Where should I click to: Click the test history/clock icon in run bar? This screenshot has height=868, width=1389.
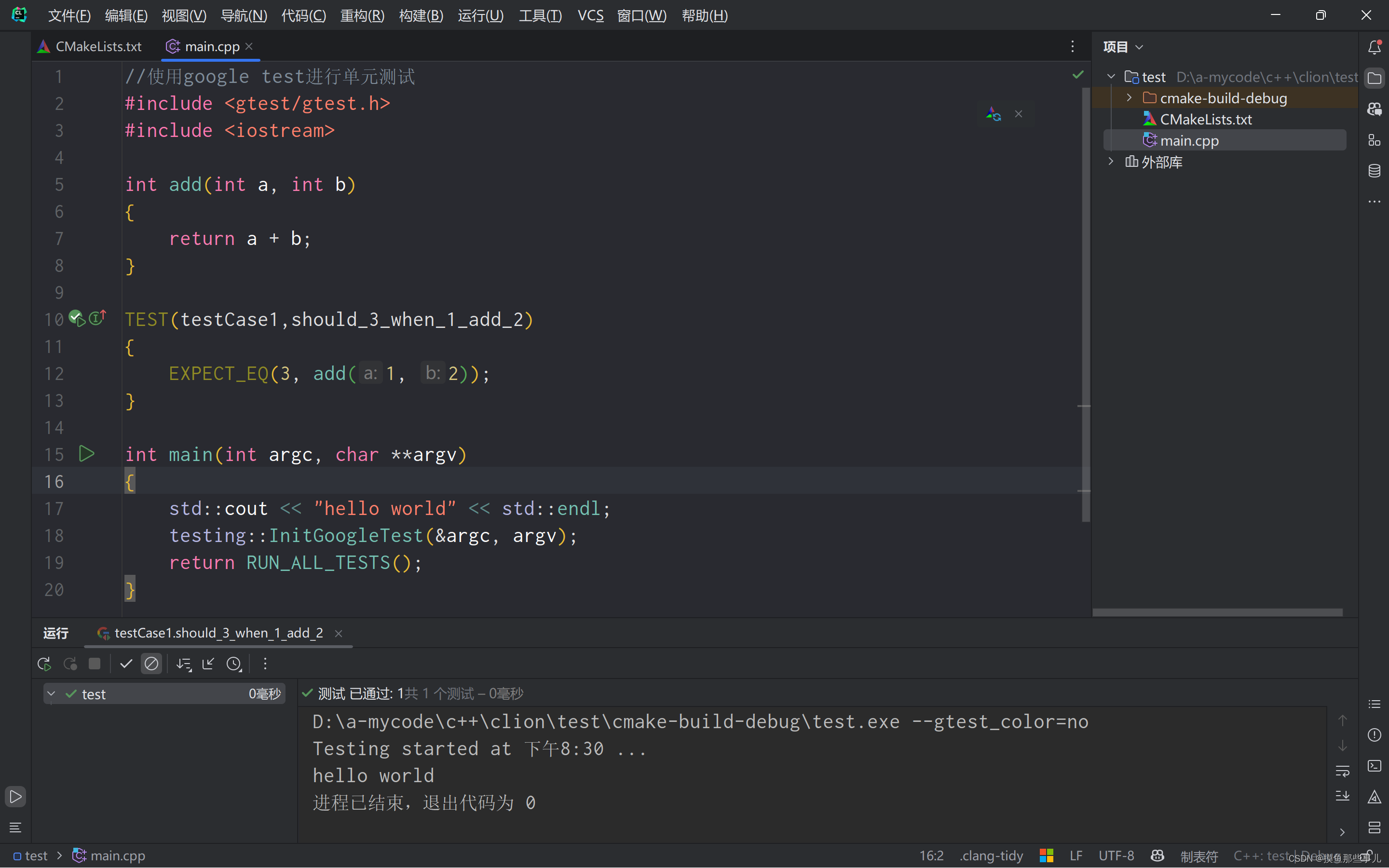coord(234,663)
